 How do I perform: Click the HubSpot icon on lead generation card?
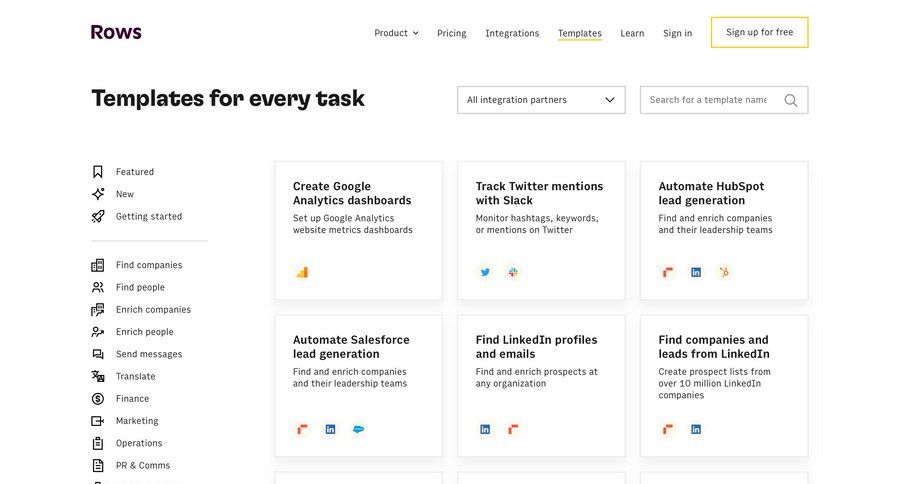(x=724, y=272)
